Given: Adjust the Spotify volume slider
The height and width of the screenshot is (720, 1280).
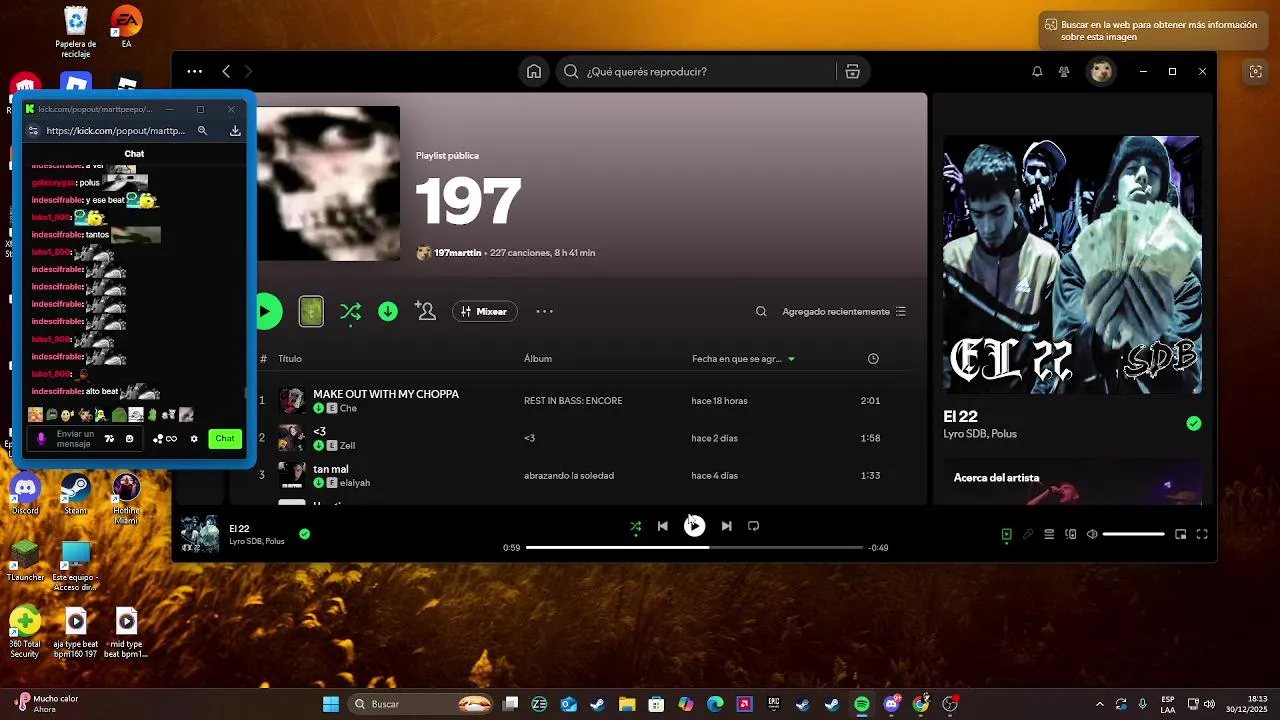Looking at the screenshot, I should [1133, 535].
